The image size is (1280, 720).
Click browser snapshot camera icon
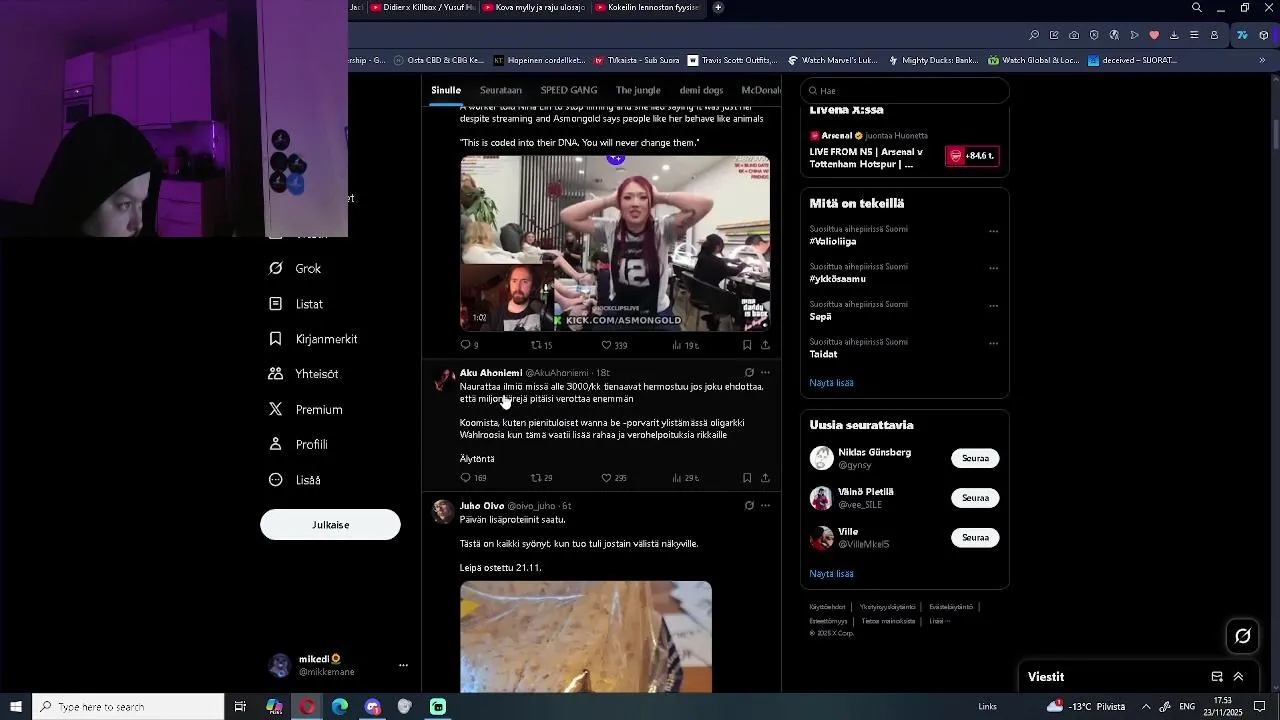1074,35
